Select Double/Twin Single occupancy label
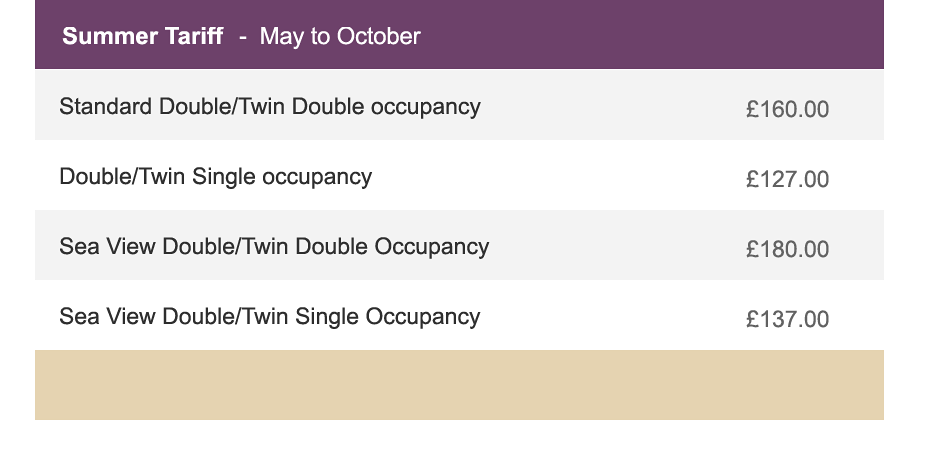The image size is (925, 460). tap(215, 177)
